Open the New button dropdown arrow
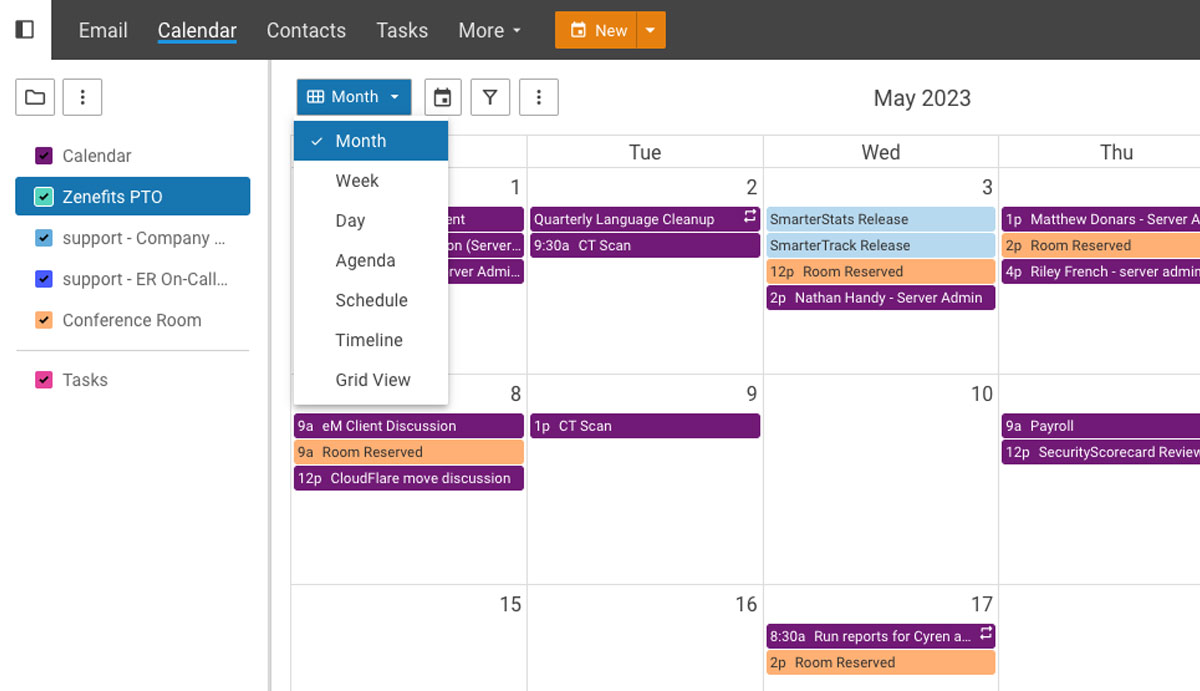 coord(651,30)
